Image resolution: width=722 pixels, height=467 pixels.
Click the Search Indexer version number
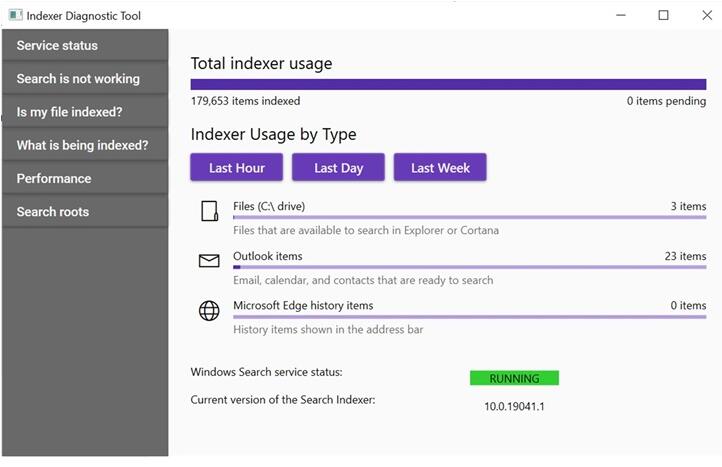514,406
